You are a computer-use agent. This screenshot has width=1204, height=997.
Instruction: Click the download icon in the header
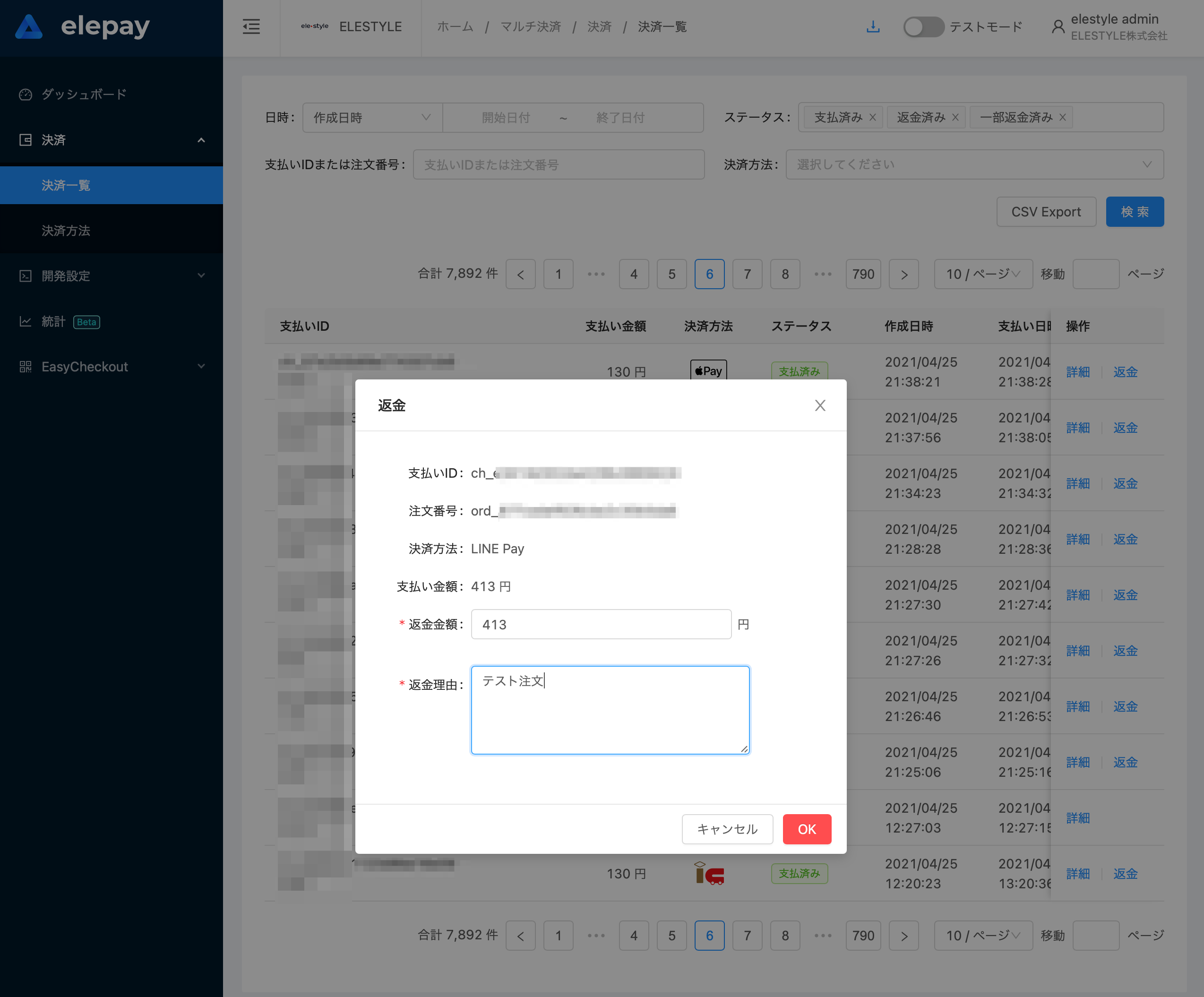pyautogui.click(x=873, y=27)
